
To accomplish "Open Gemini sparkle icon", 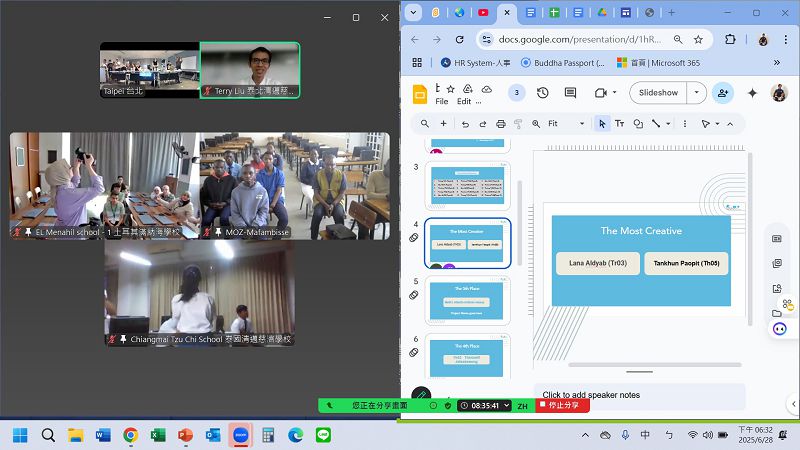I will click(753, 93).
